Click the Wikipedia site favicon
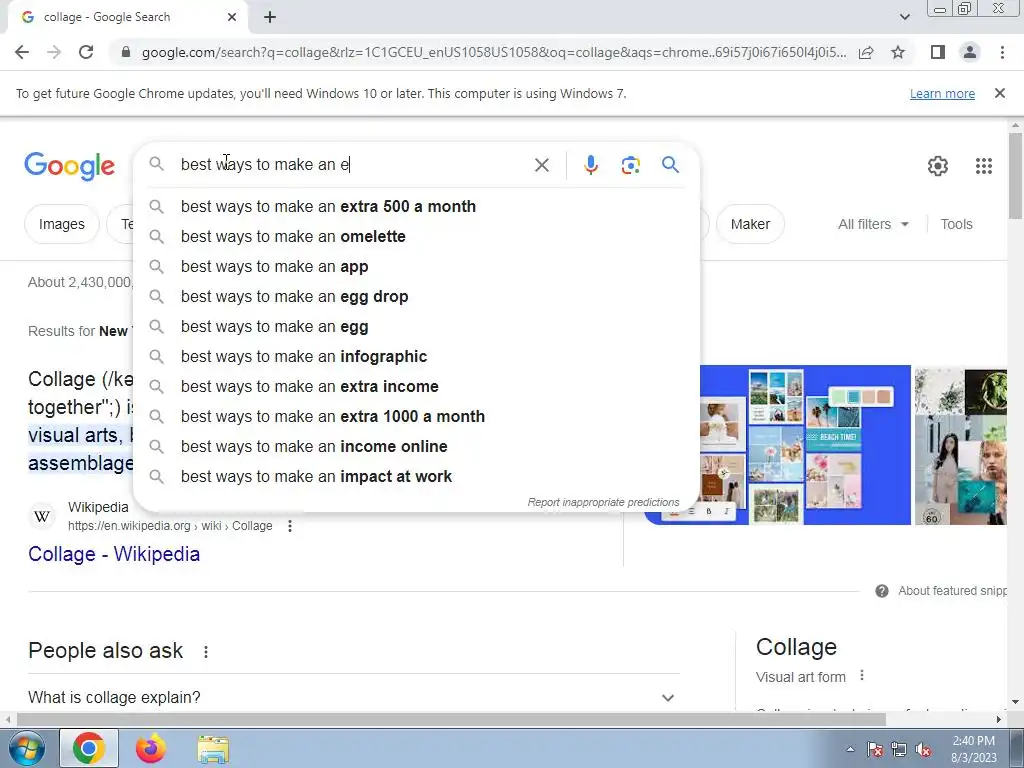Screen dimensions: 1024x768 point(42,517)
